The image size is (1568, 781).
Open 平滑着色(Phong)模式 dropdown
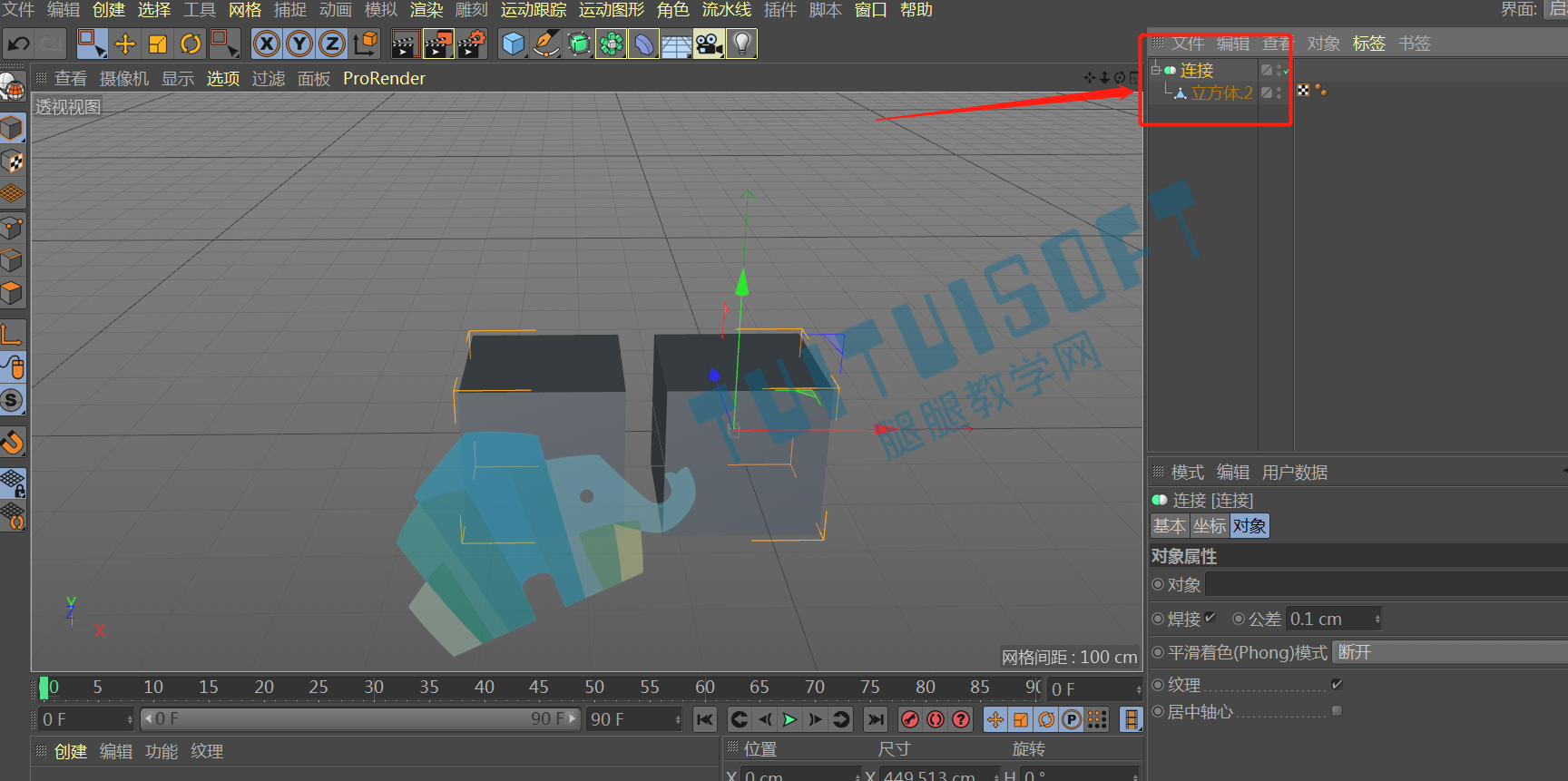[1449, 652]
